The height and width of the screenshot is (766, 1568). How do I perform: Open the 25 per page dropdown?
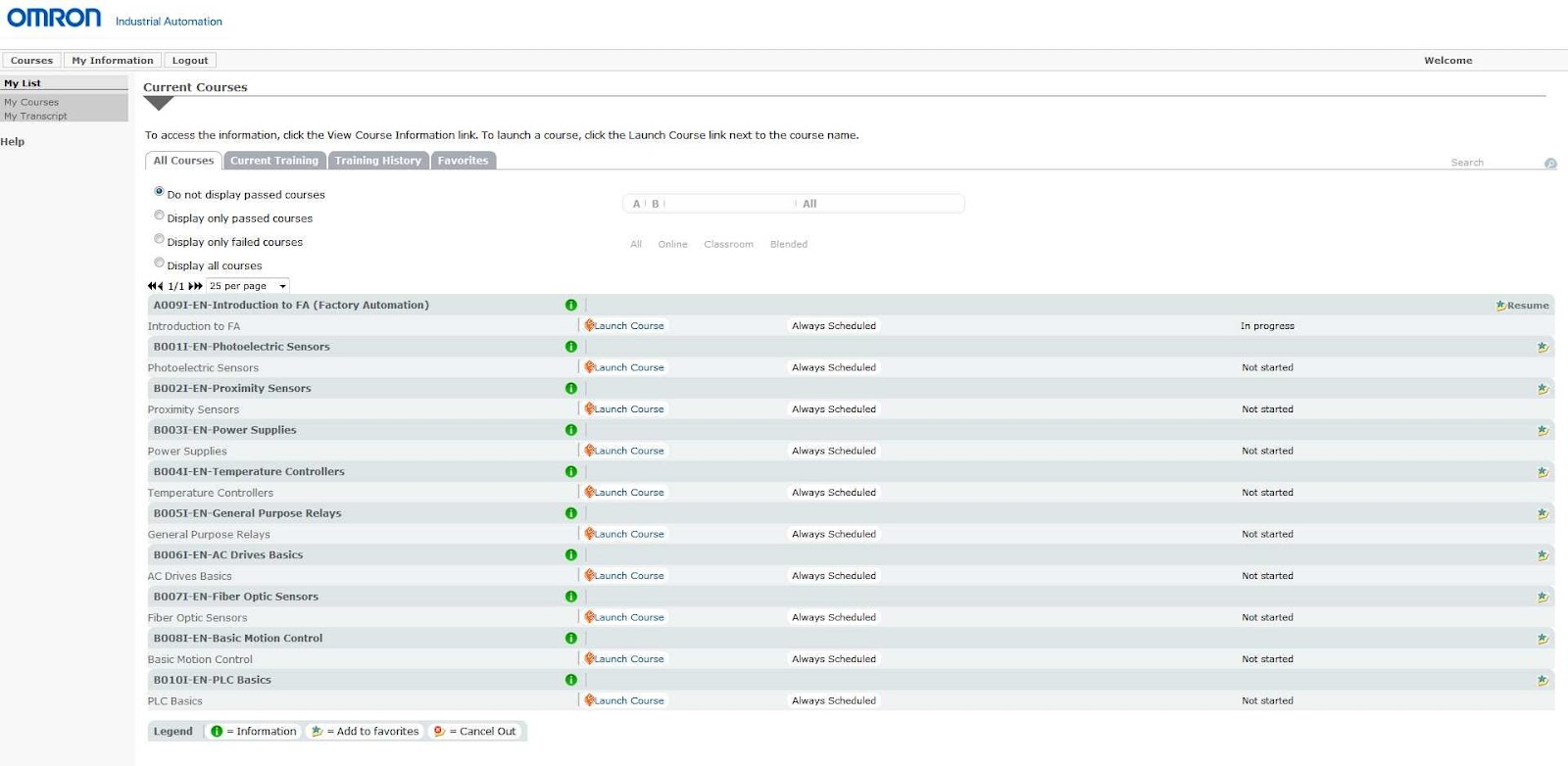[248, 286]
